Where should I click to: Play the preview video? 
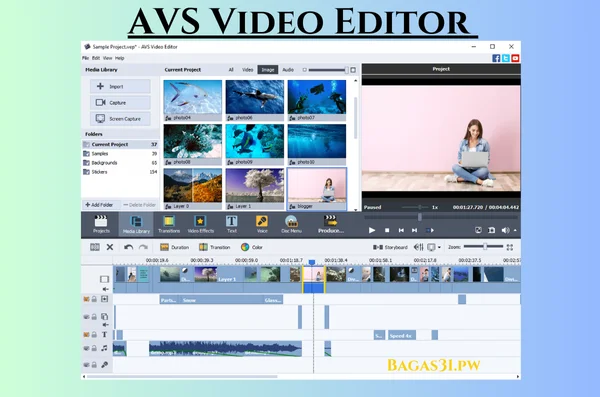point(372,230)
